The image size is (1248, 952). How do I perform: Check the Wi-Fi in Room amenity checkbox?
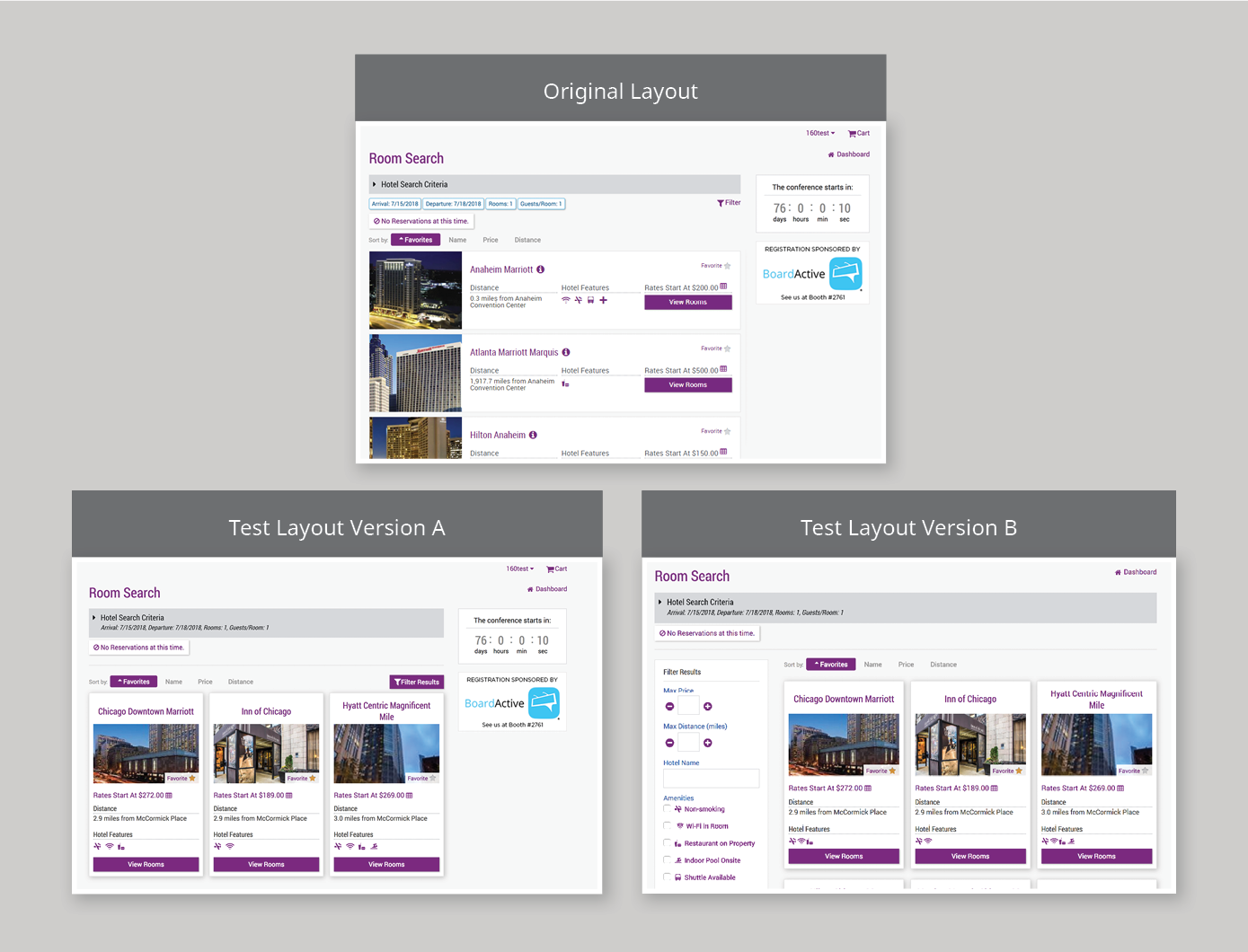click(667, 825)
